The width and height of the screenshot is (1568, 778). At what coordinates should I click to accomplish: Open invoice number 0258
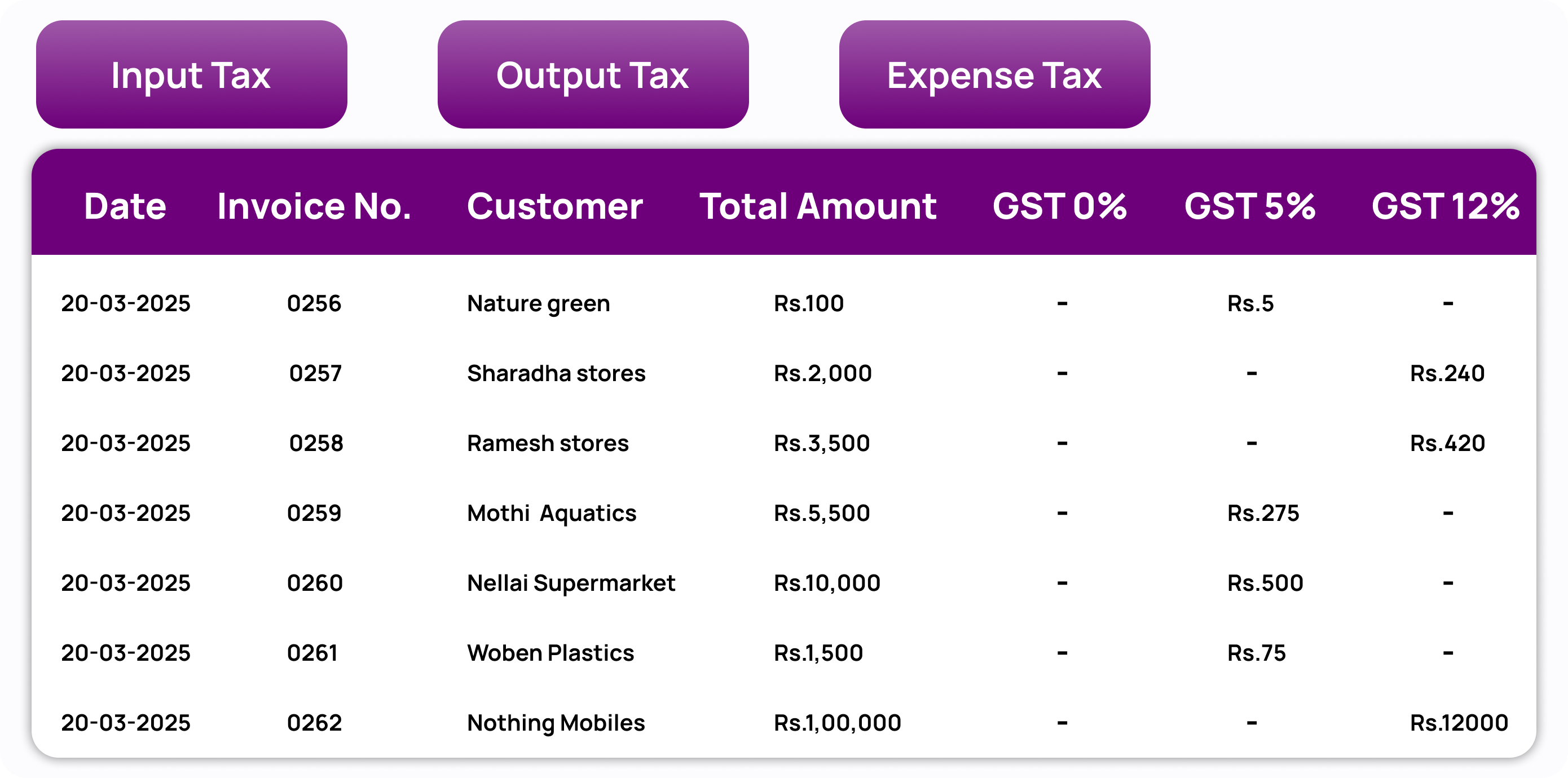[316, 443]
